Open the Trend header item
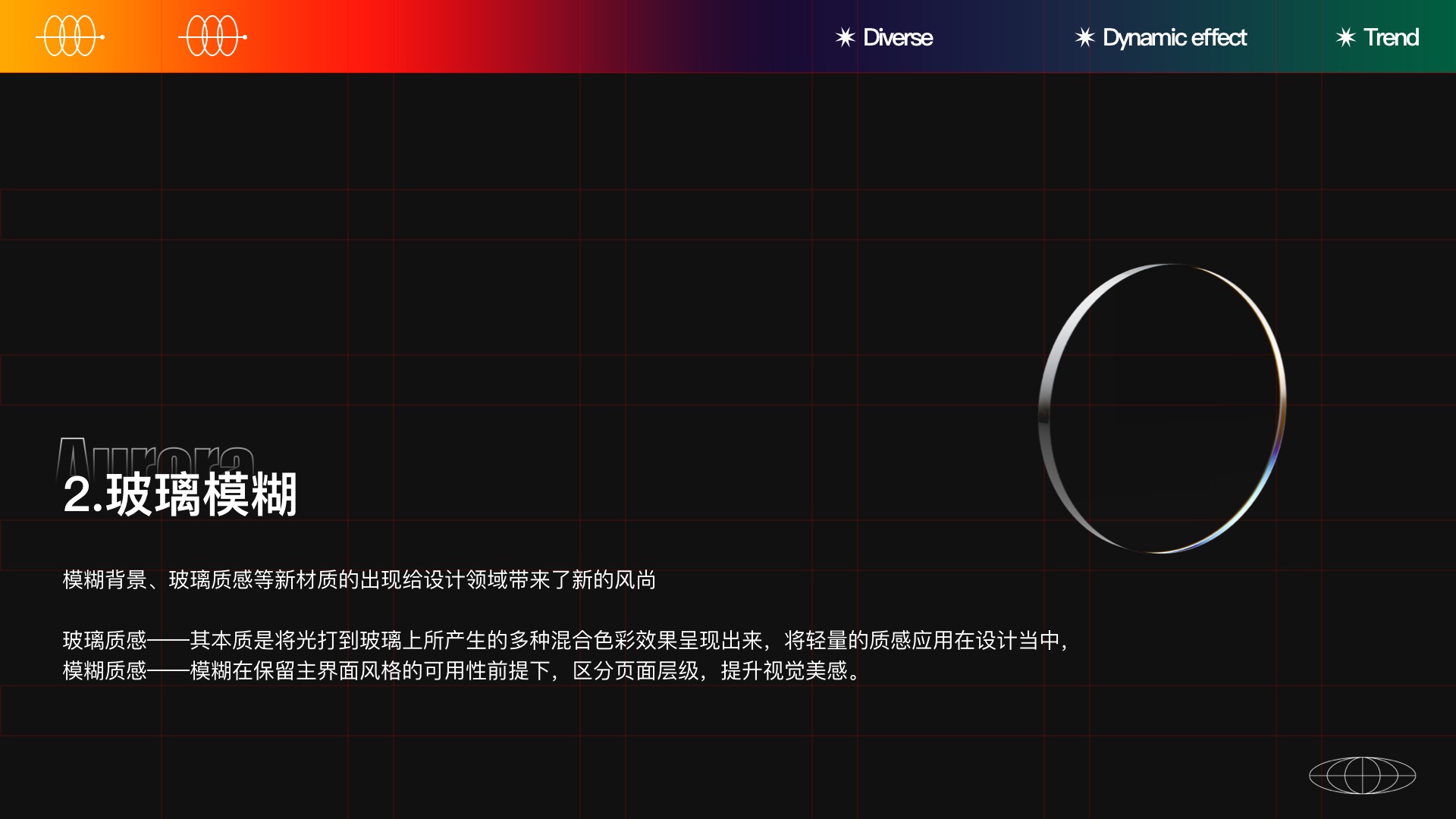The height and width of the screenshot is (819, 1456). click(x=1391, y=37)
